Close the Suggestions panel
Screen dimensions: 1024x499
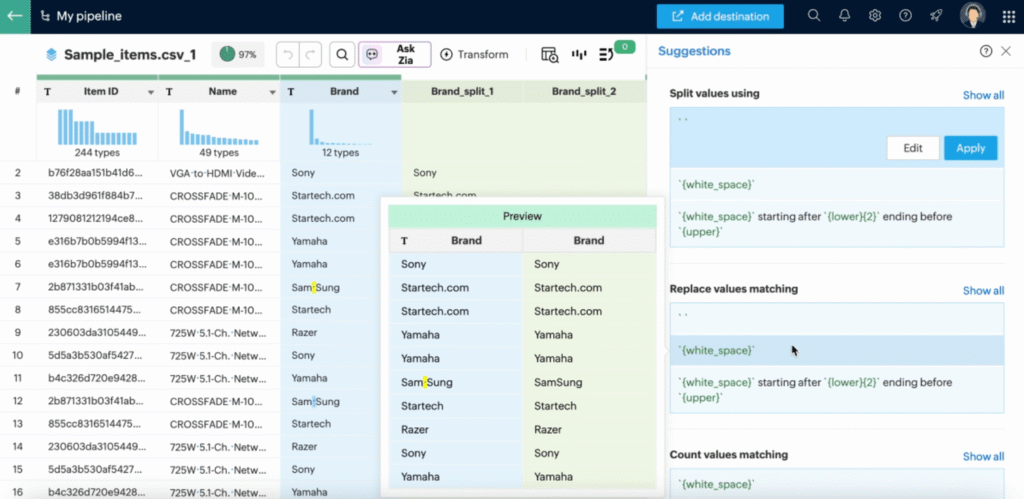[x=1006, y=52]
